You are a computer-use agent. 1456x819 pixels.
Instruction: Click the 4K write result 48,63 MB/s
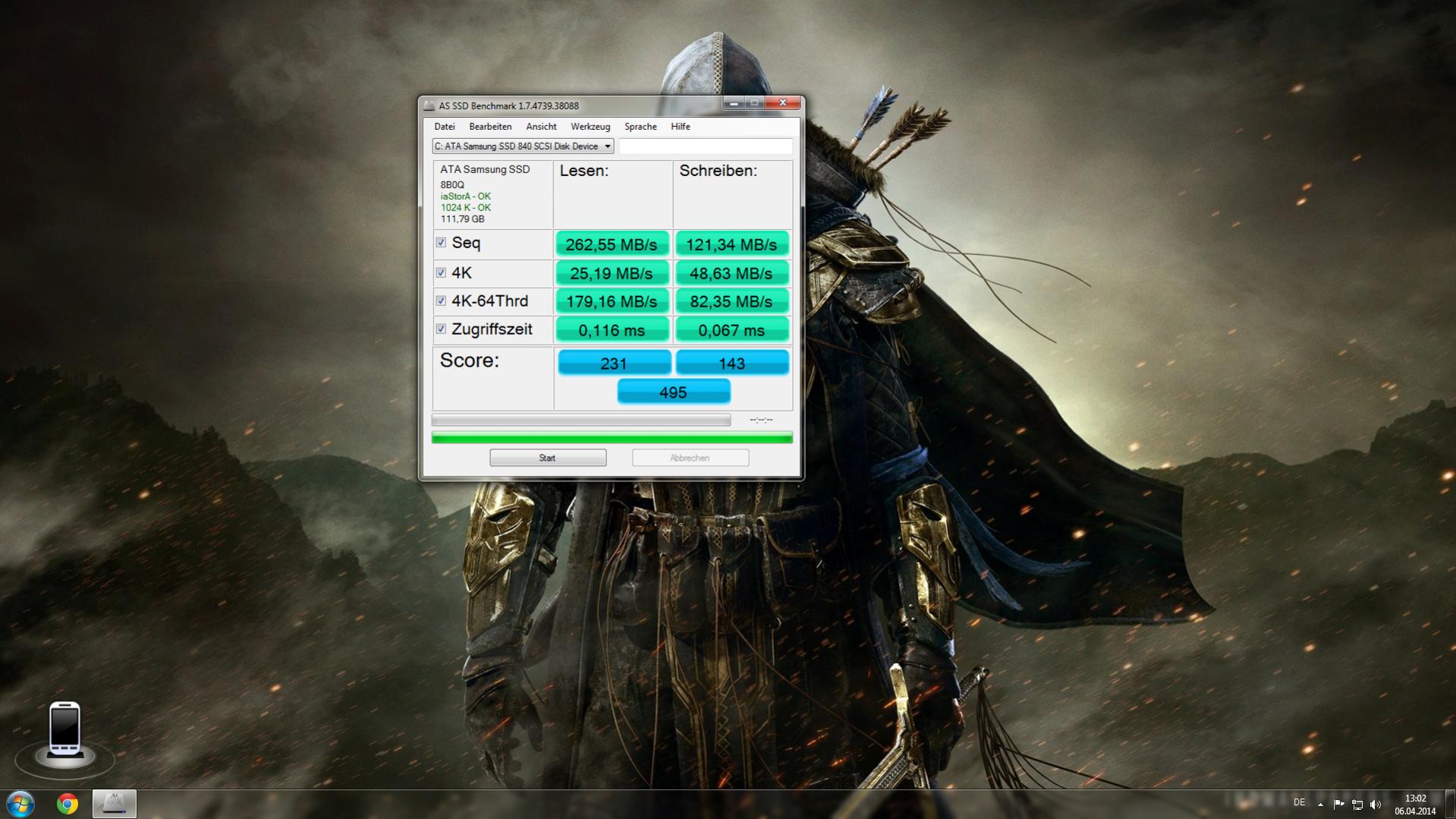731,273
